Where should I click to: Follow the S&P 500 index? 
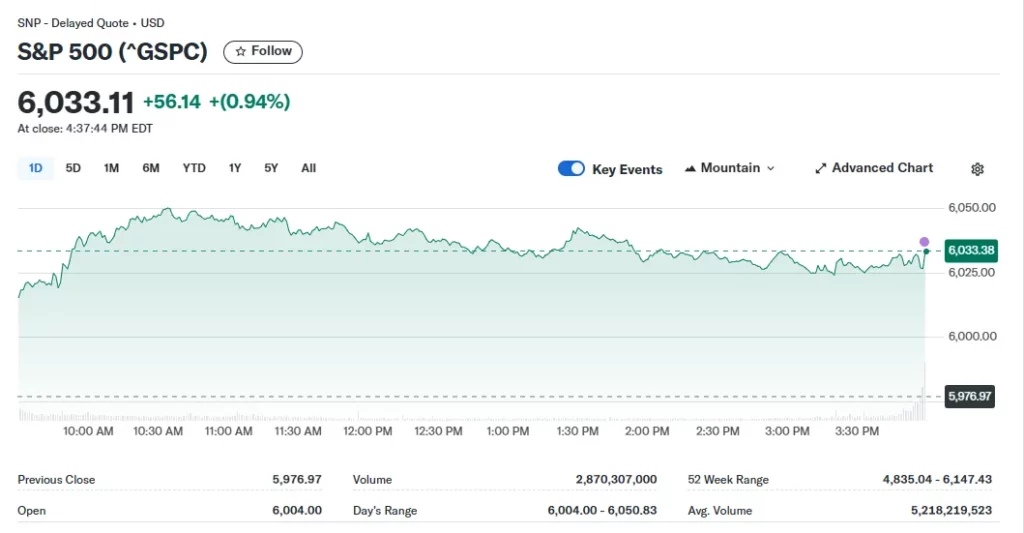(x=263, y=52)
